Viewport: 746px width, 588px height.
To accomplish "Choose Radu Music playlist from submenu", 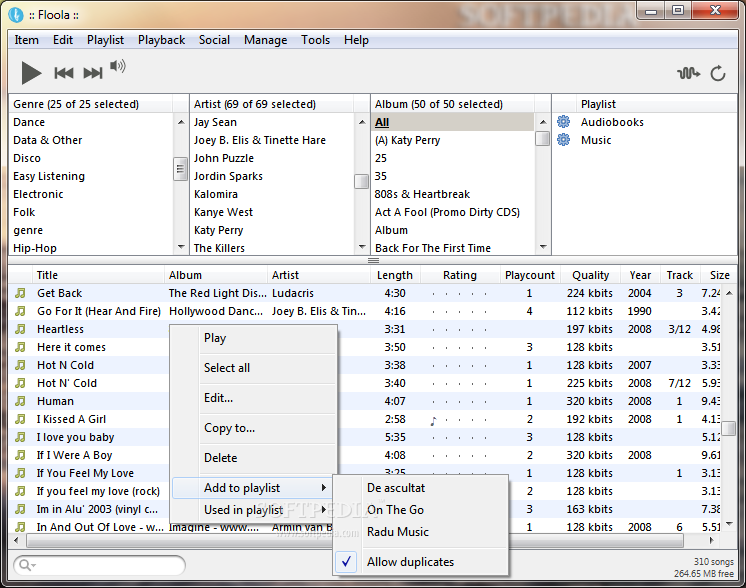I will 398,532.
